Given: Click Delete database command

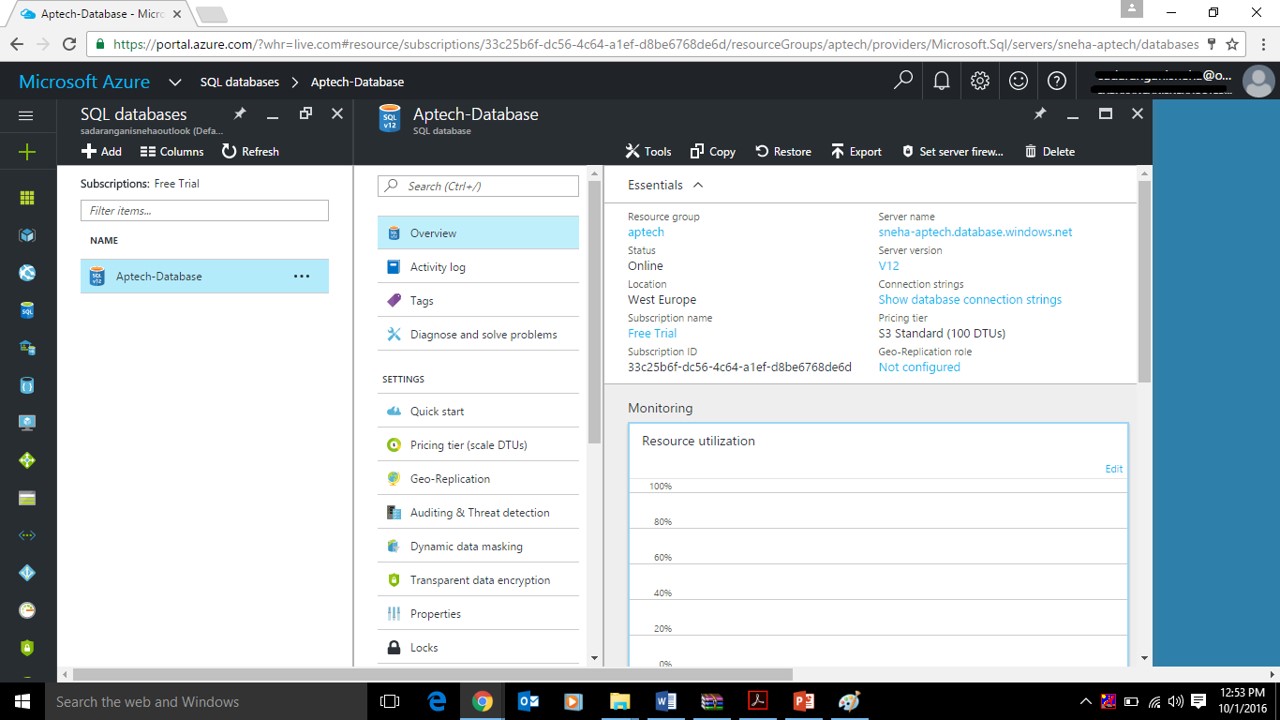Looking at the screenshot, I should (1049, 151).
